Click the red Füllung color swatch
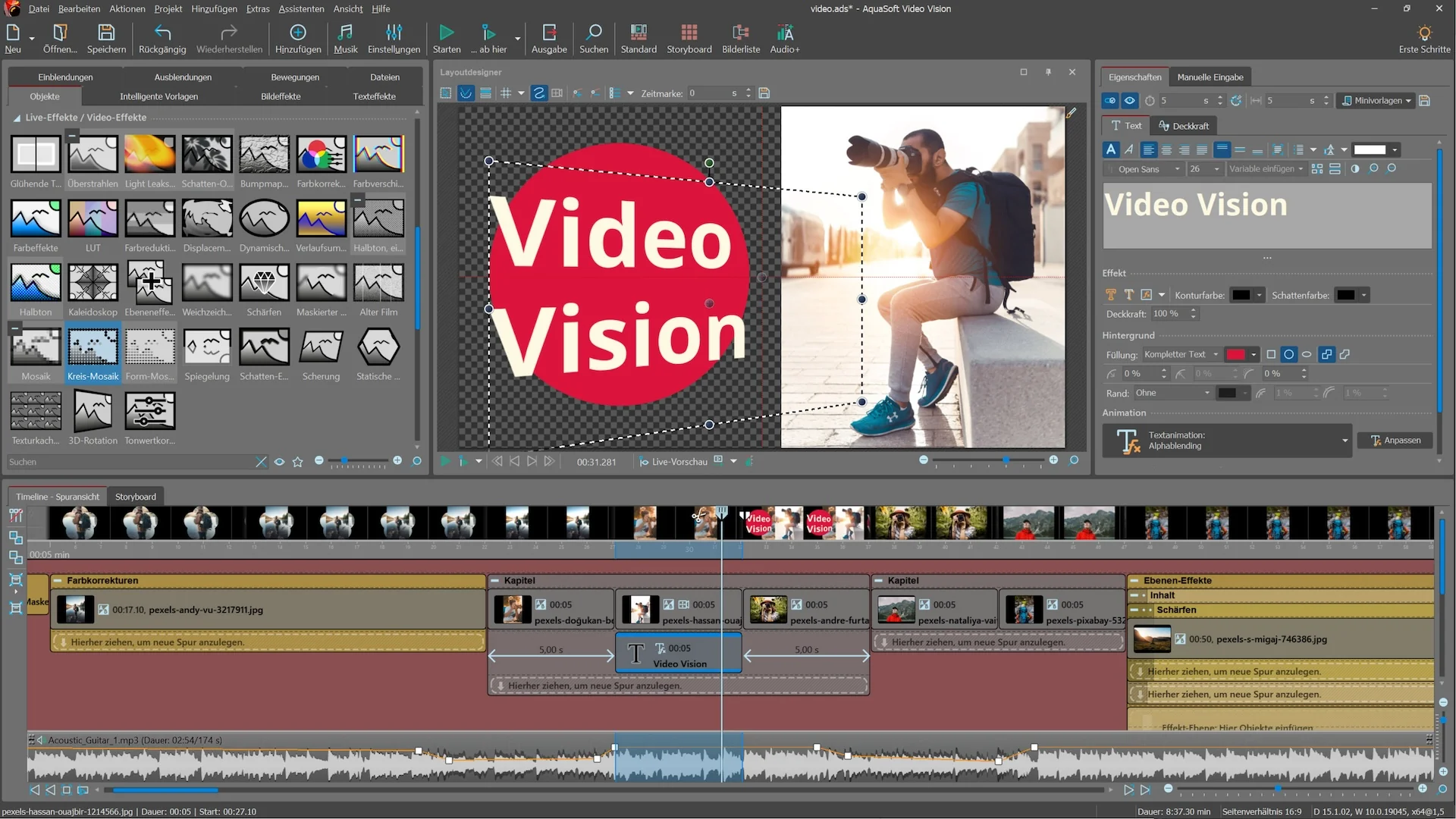This screenshot has width=1456, height=819. coord(1236,354)
